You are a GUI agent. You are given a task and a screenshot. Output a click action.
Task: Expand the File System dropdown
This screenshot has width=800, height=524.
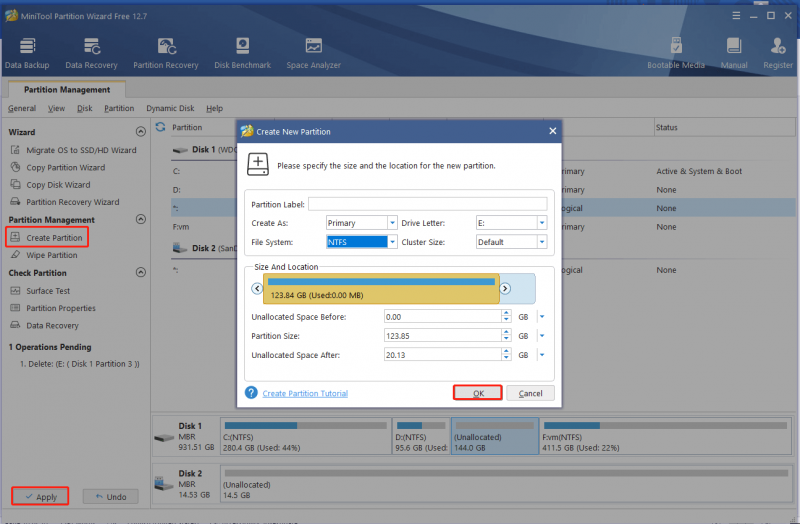tap(392, 242)
